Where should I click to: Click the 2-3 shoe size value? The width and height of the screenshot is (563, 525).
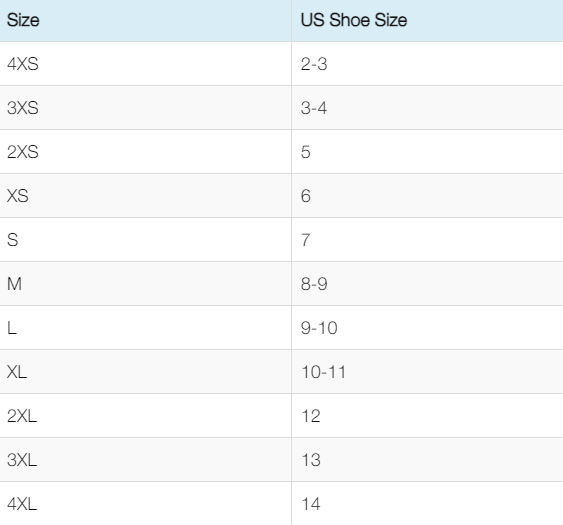click(314, 64)
